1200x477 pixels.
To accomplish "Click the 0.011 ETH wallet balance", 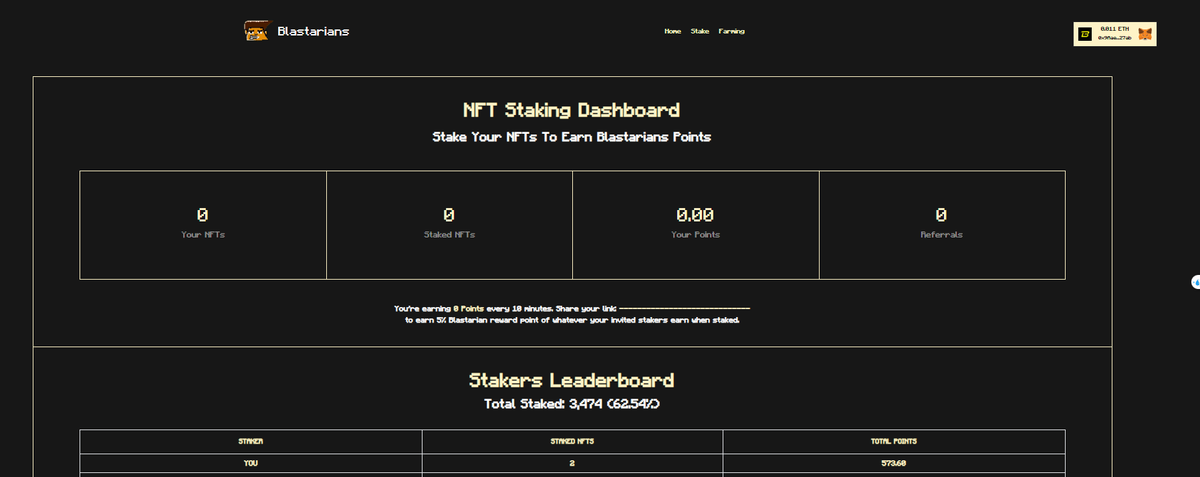I will pos(1115,30).
